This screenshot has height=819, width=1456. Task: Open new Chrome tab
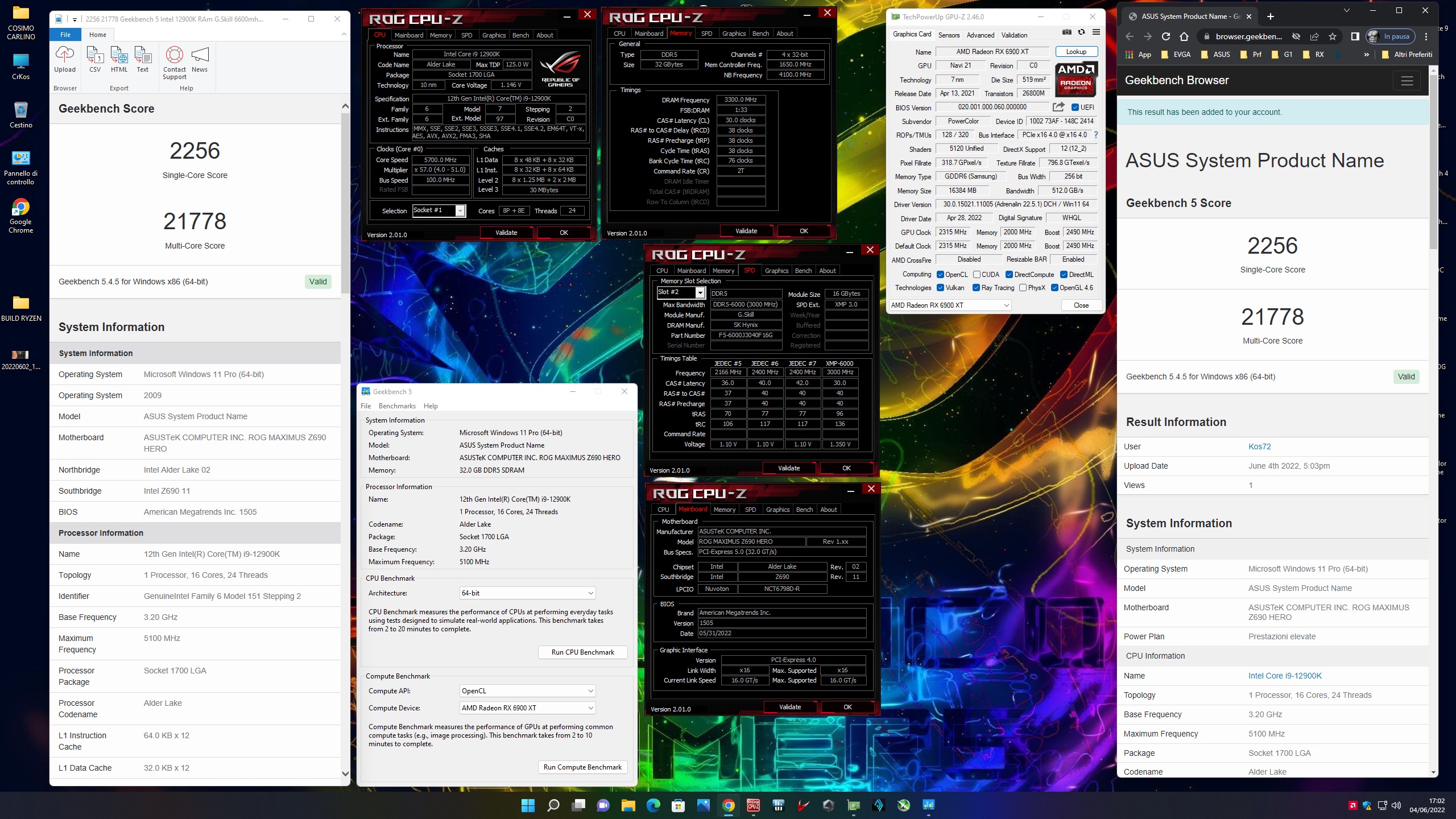(1271, 16)
